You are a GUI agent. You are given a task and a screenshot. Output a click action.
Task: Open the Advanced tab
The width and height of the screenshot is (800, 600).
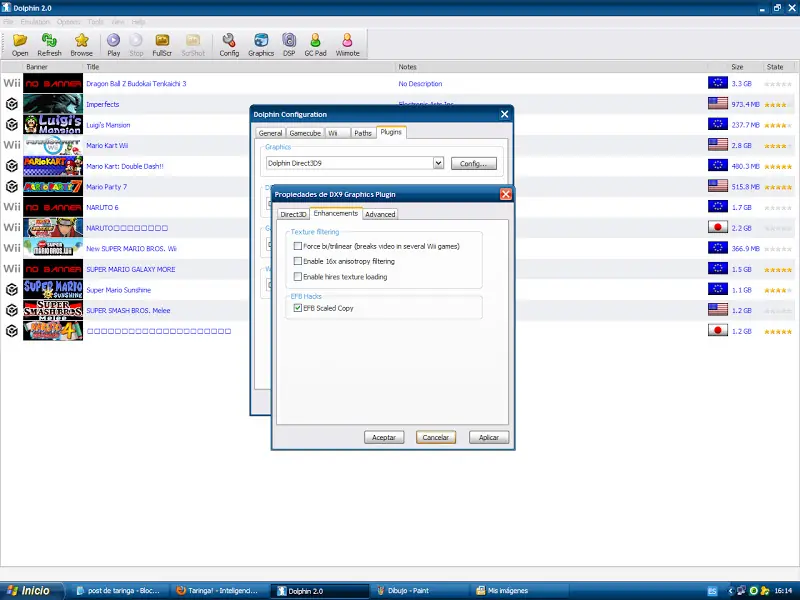[380, 214]
